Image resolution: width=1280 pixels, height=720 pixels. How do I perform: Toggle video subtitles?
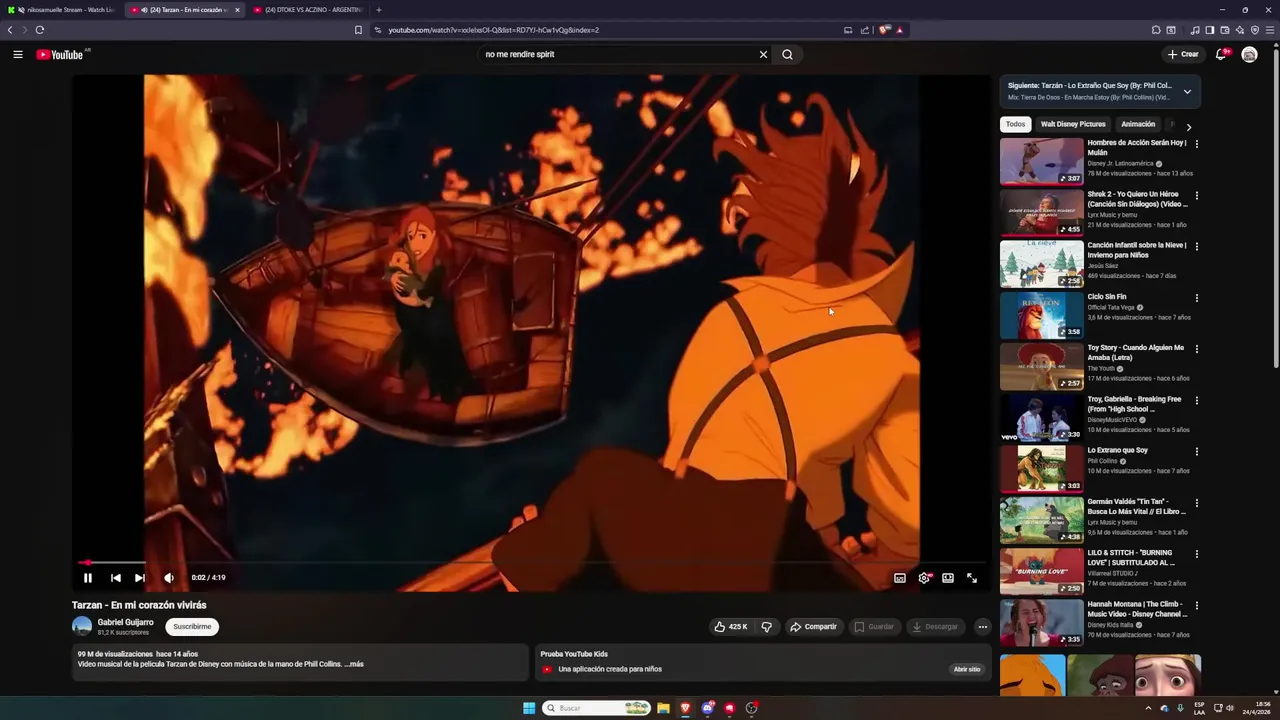tap(900, 578)
